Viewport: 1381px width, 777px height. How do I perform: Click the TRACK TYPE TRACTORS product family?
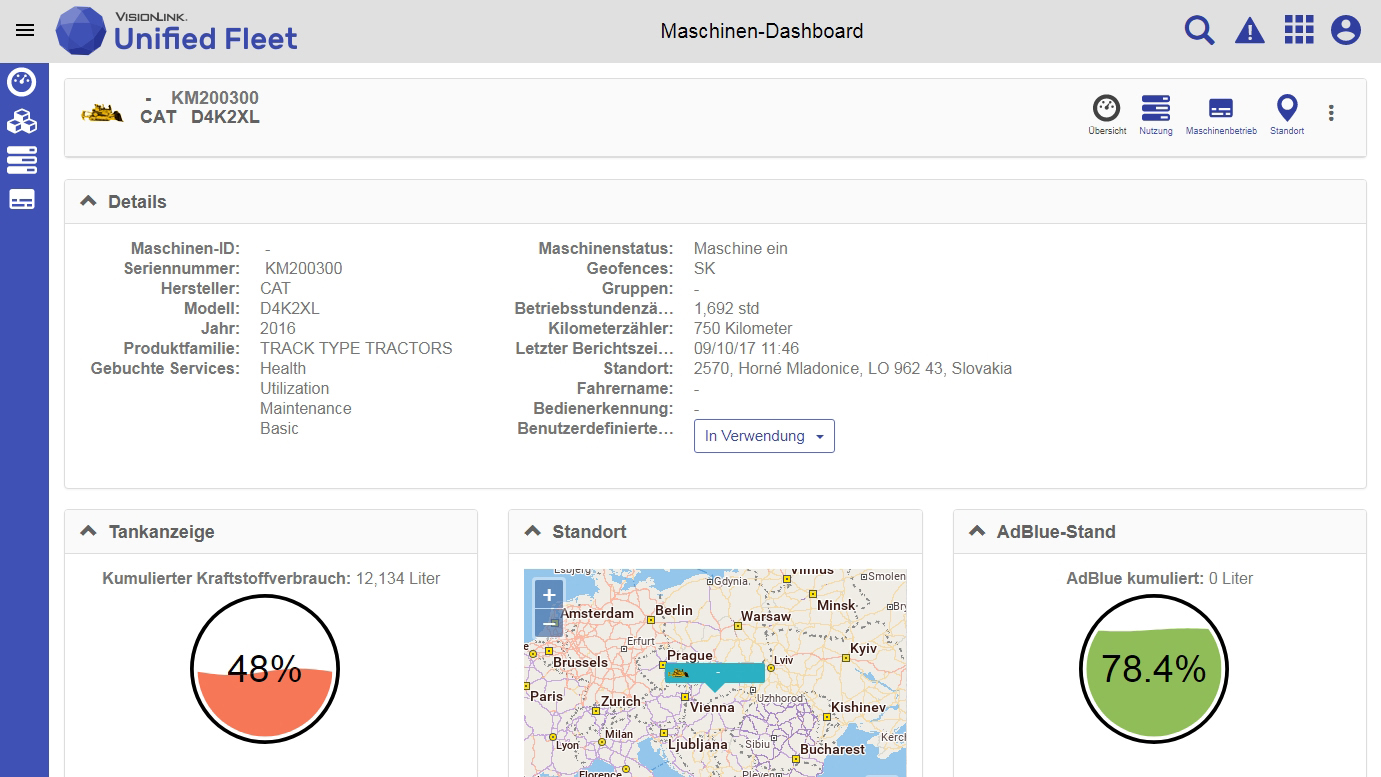coord(356,348)
